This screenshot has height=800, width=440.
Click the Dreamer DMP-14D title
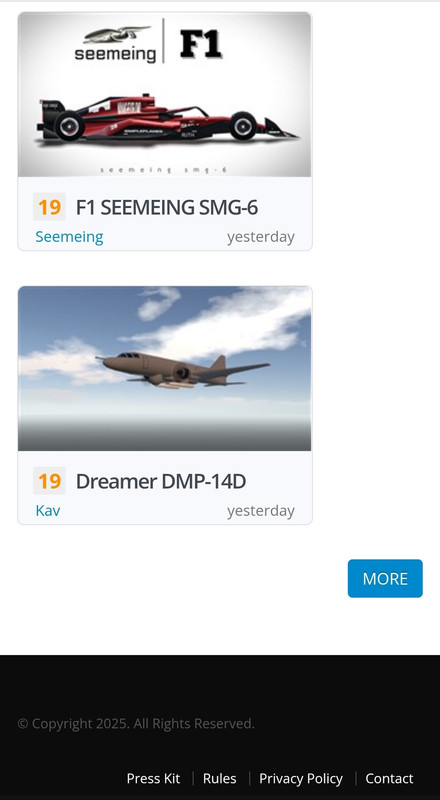coord(161,481)
